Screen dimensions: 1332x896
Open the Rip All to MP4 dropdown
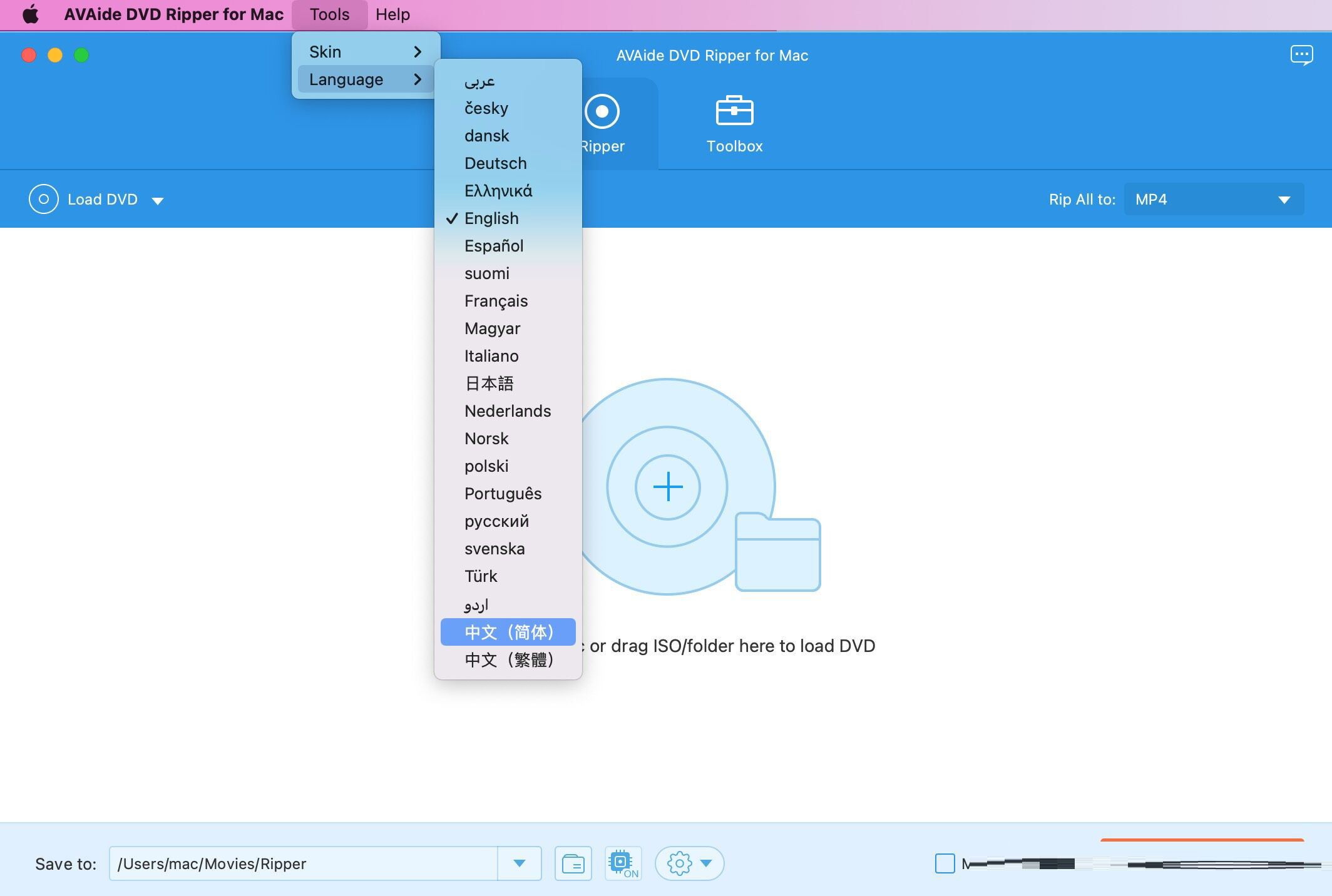point(1214,200)
